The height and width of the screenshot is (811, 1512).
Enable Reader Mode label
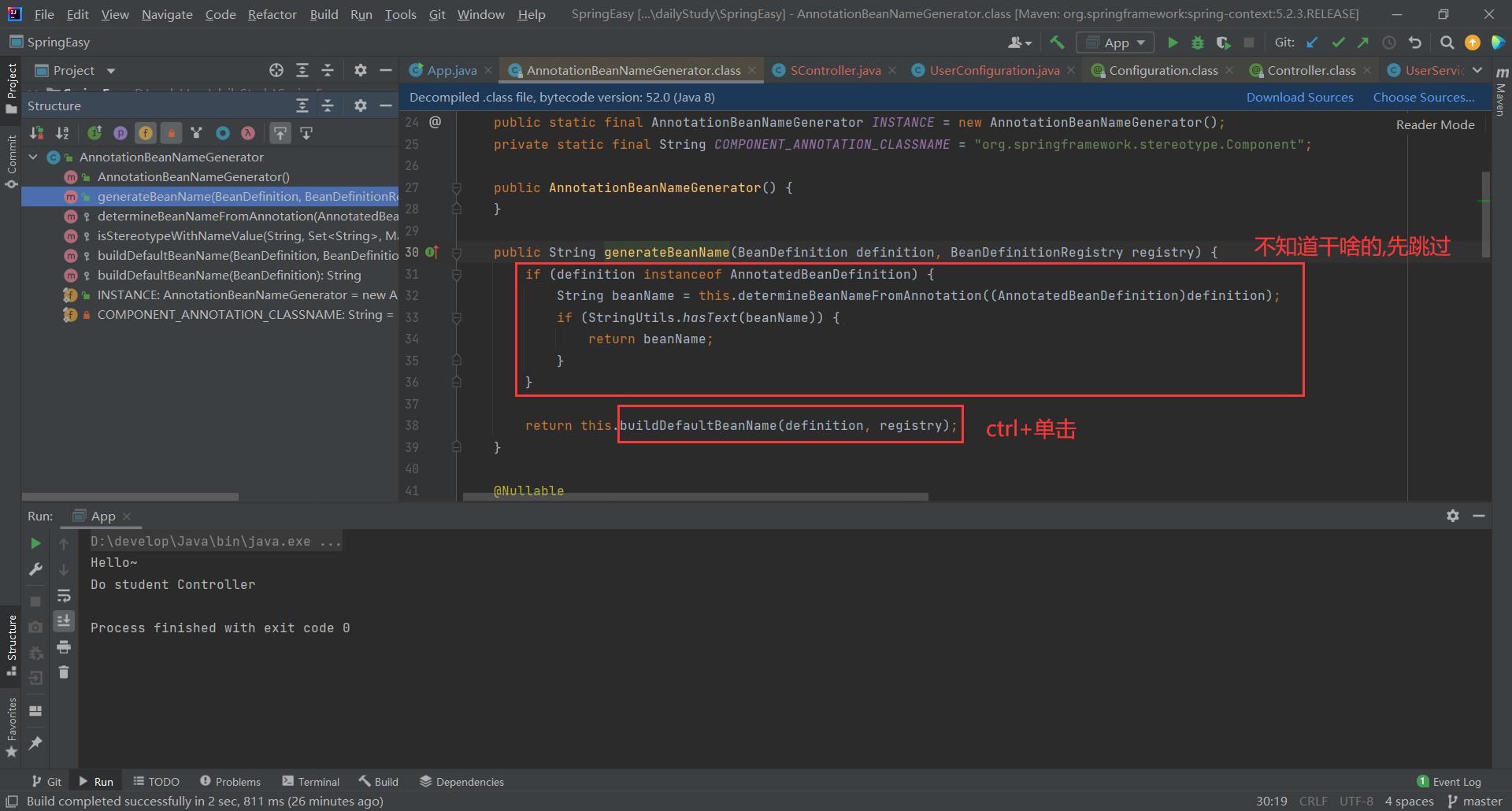(1435, 124)
